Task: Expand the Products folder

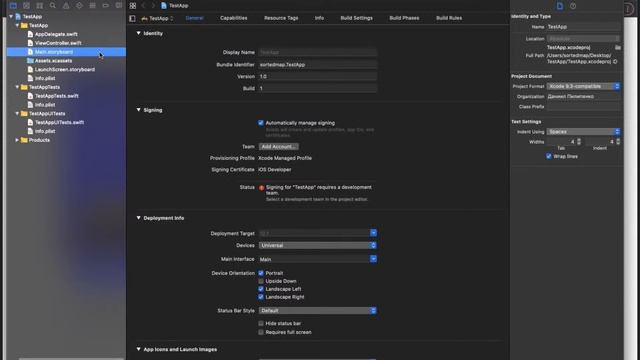Action: [x=17, y=140]
